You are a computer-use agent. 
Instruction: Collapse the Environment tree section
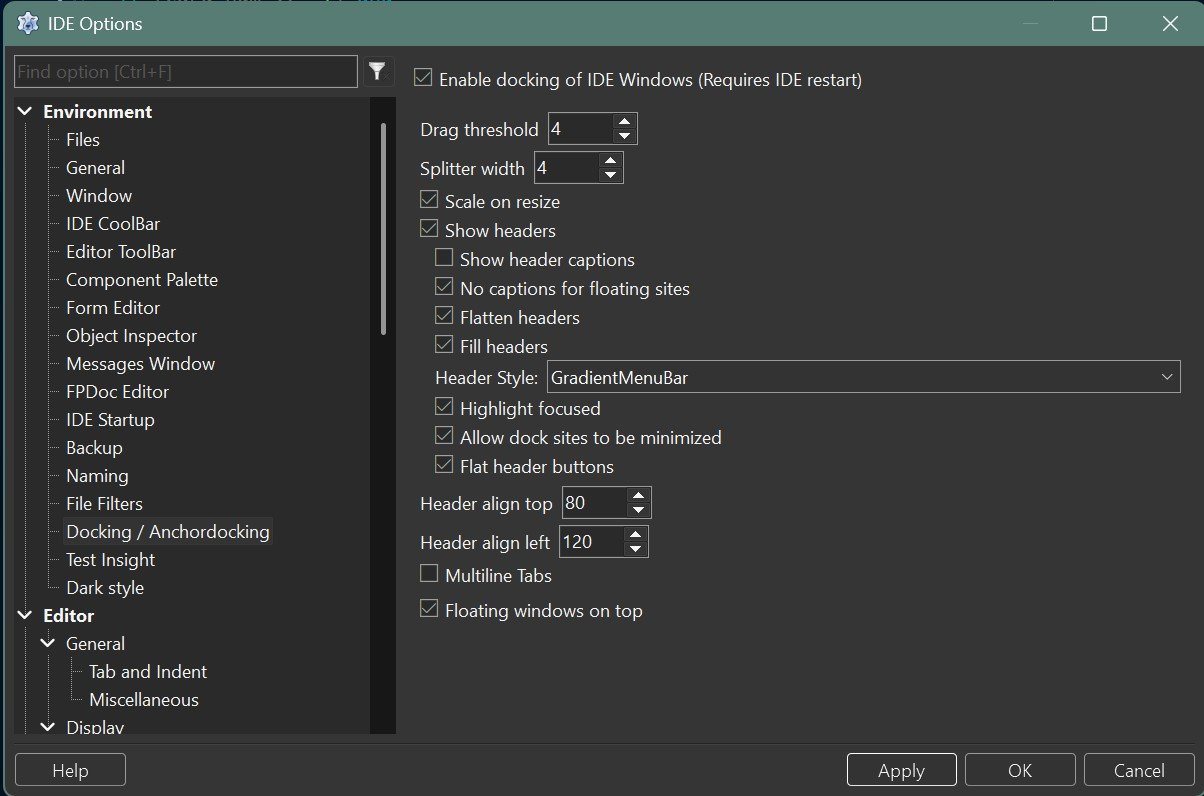(x=24, y=111)
